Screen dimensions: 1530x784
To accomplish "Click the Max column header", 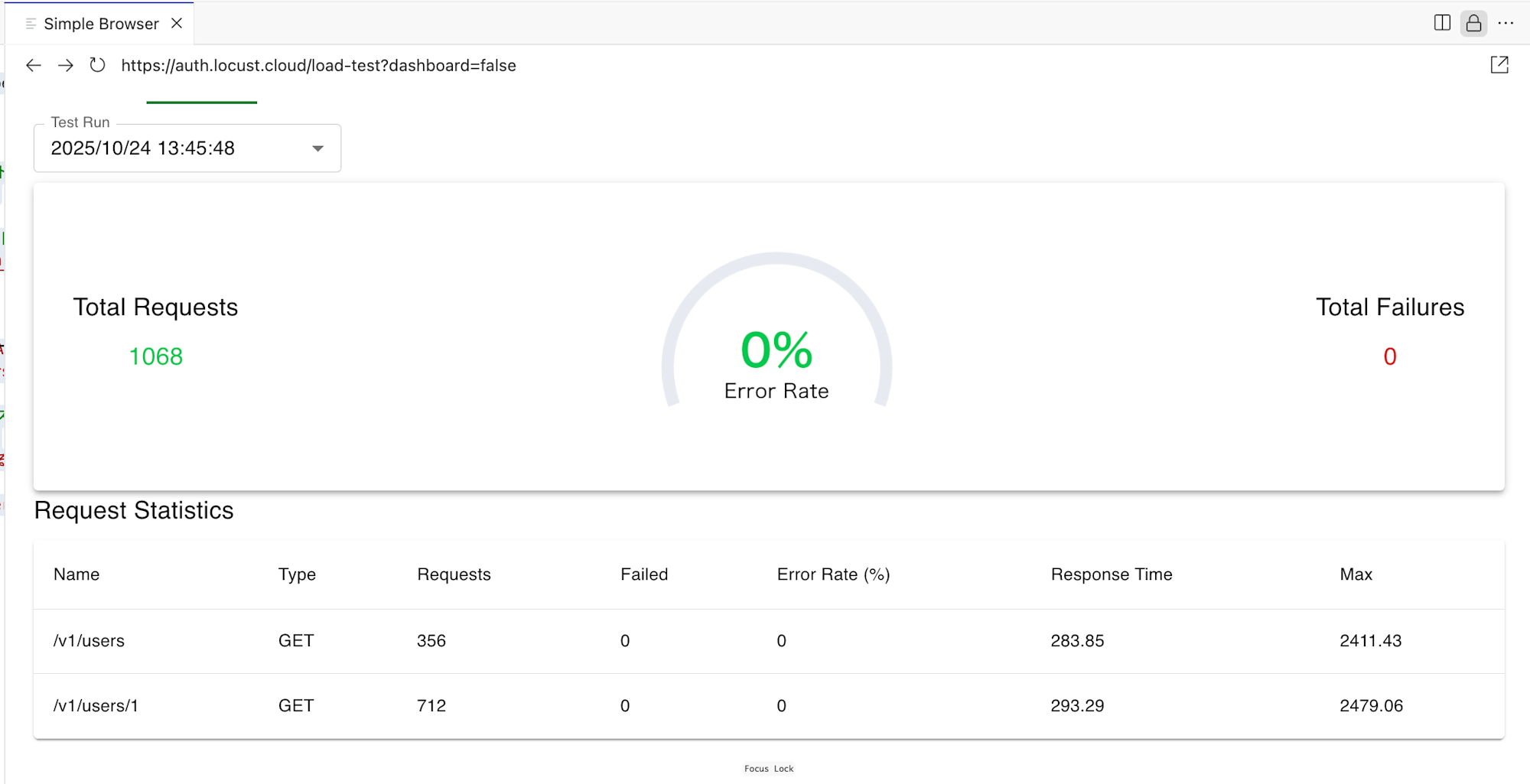I will pos(1356,574).
